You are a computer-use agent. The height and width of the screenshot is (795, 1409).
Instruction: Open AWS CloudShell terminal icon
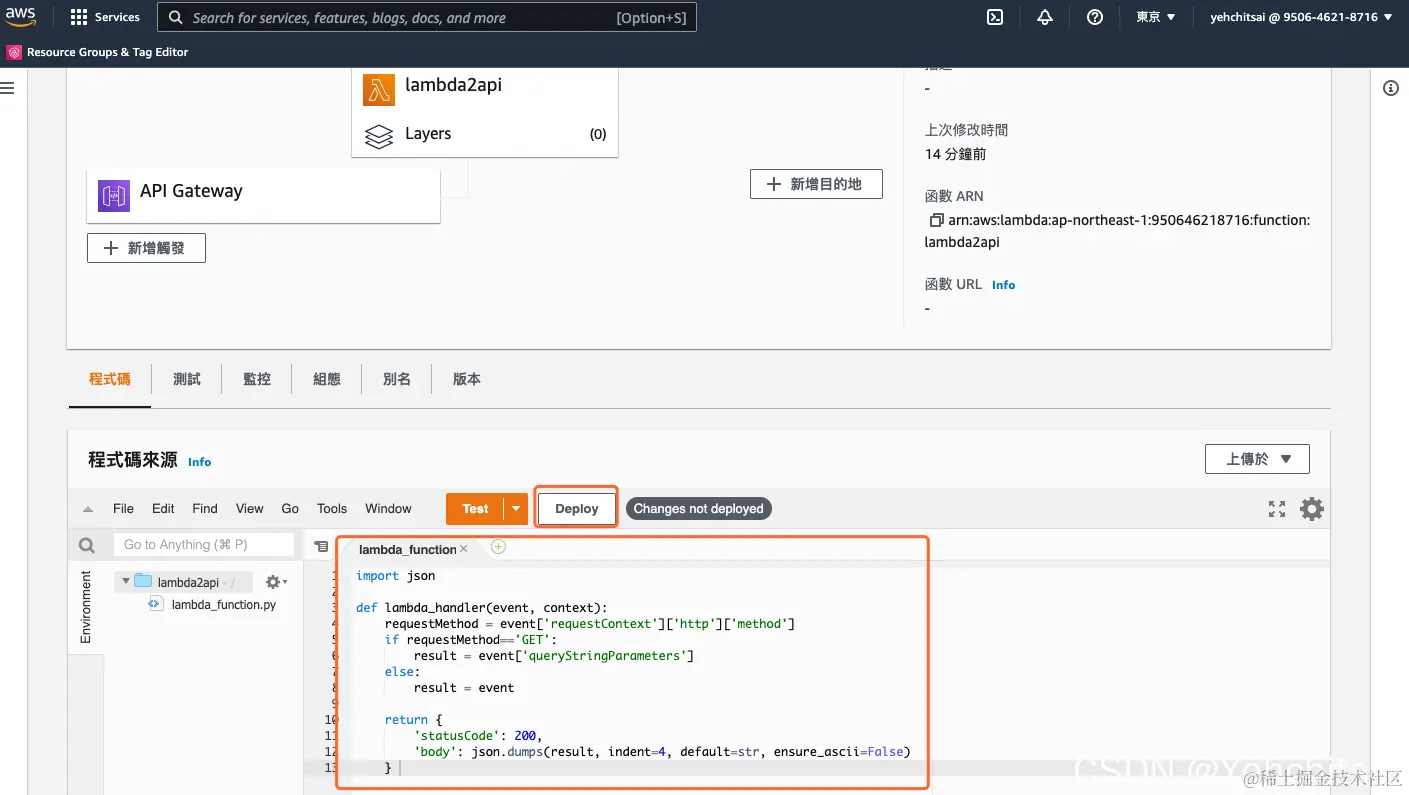(x=995, y=17)
